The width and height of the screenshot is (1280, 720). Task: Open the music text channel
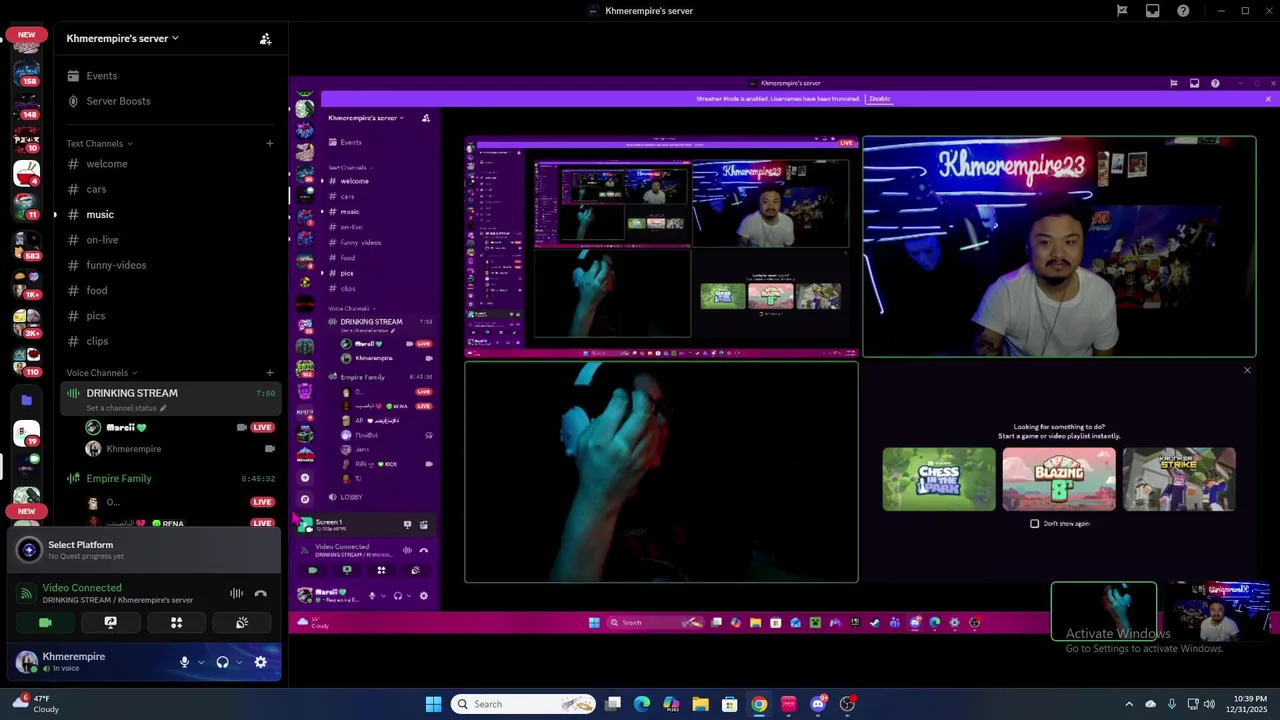click(x=170, y=214)
